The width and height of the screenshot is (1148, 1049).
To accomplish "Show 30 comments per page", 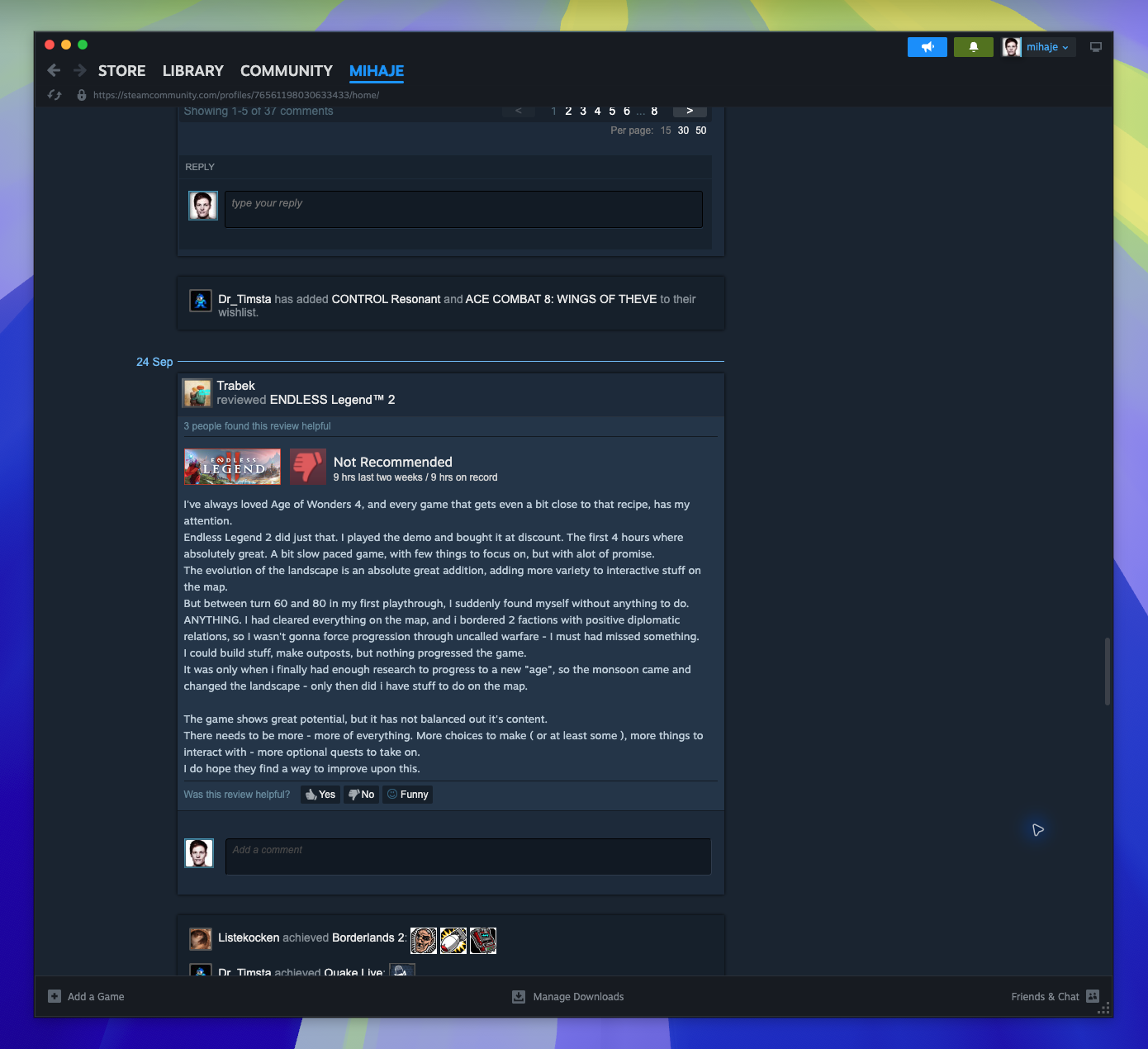I will coord(683,131).
